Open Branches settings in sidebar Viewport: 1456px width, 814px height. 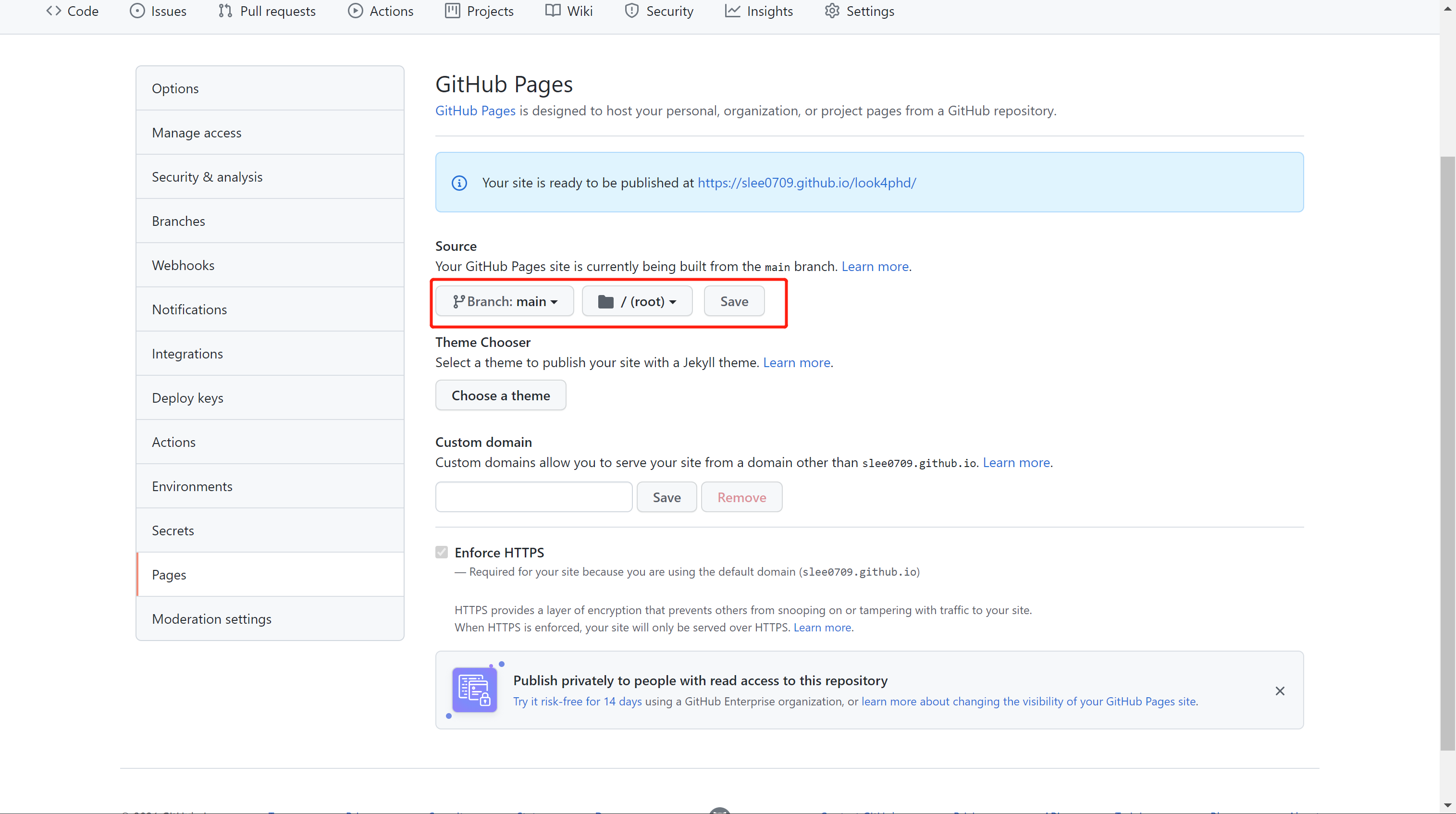click(x=270, y=221)
